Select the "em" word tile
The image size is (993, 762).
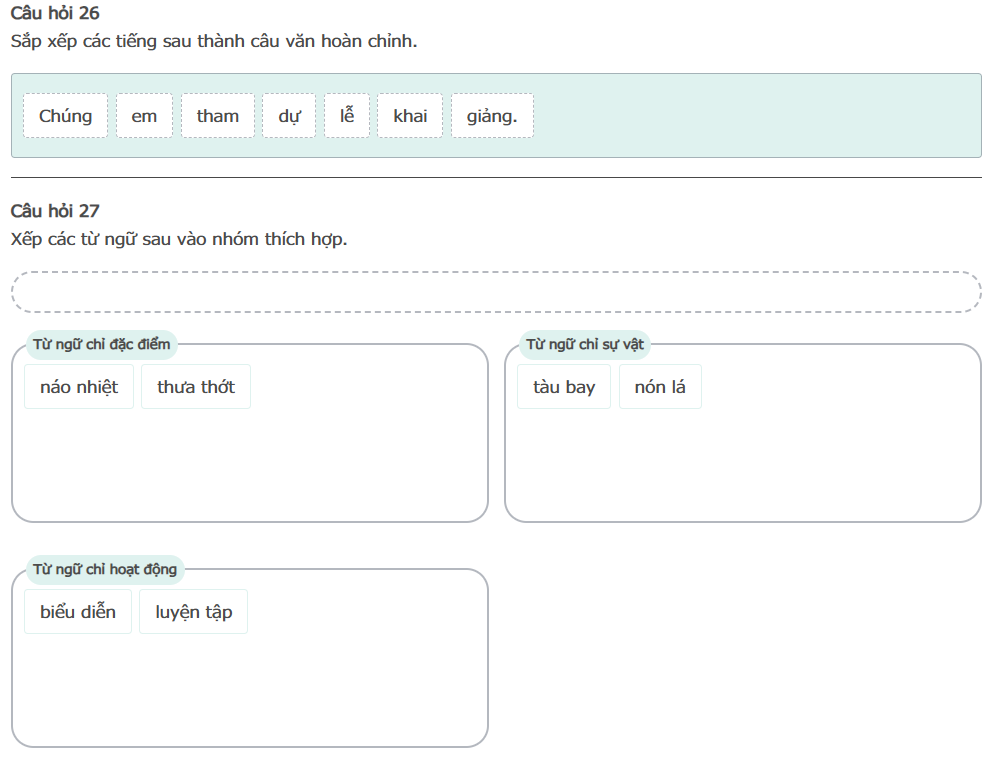pos(144,116)
